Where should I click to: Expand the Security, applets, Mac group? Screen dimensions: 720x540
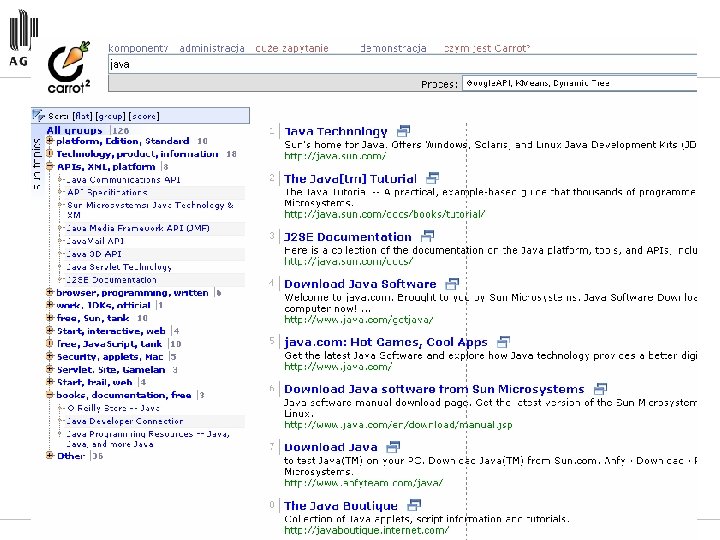pos(50,356)
